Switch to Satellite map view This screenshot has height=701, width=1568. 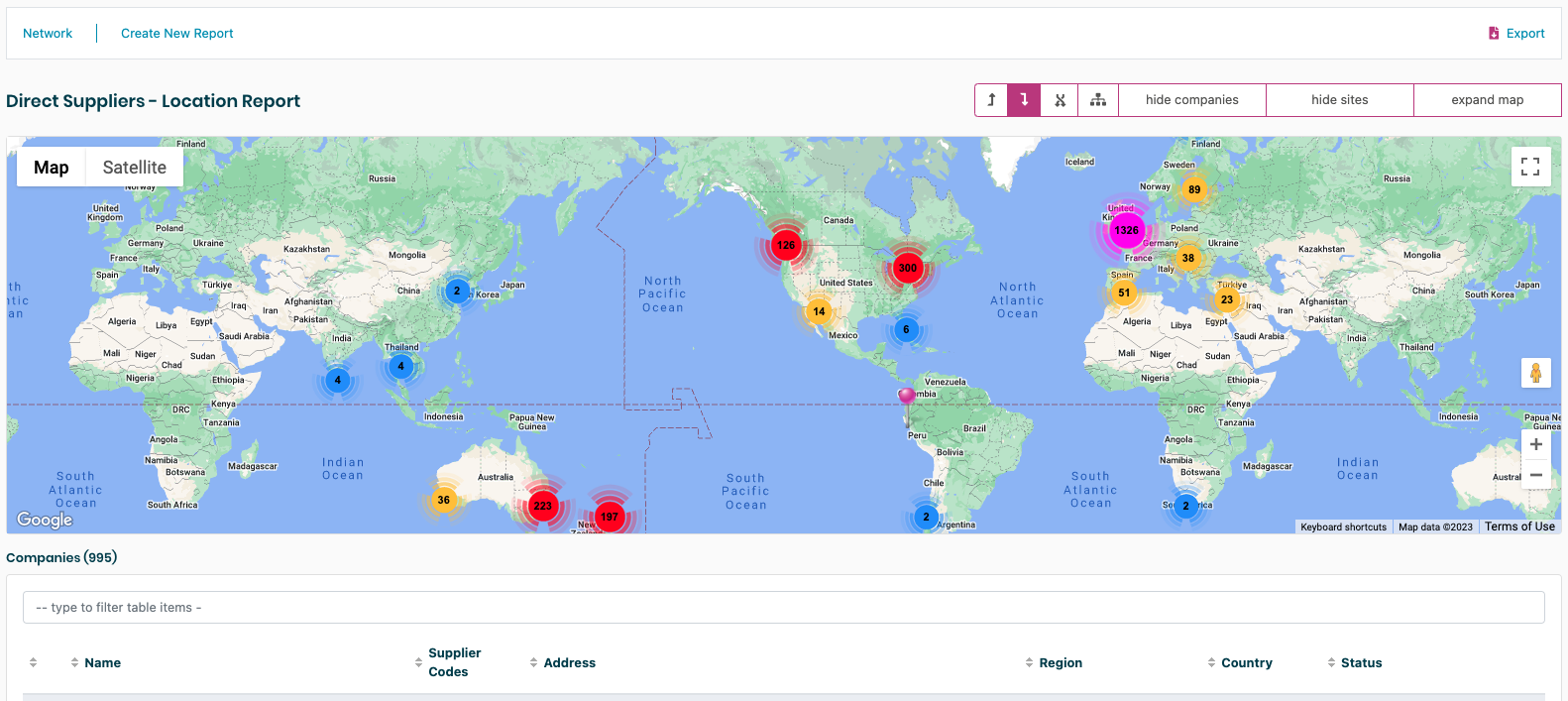(x=134, y=168)
